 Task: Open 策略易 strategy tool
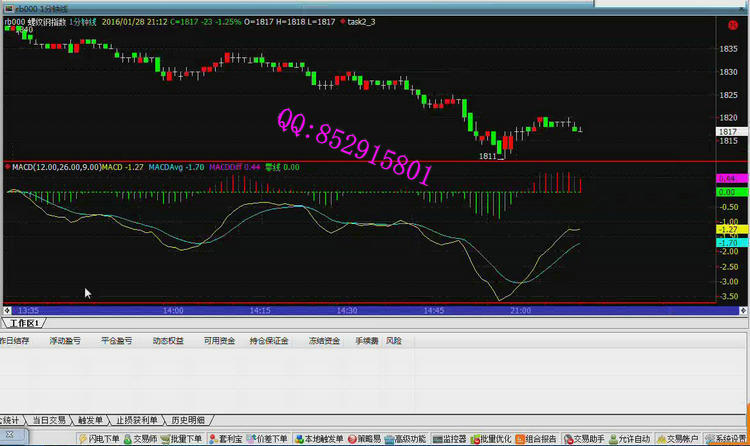click(370, 439)
